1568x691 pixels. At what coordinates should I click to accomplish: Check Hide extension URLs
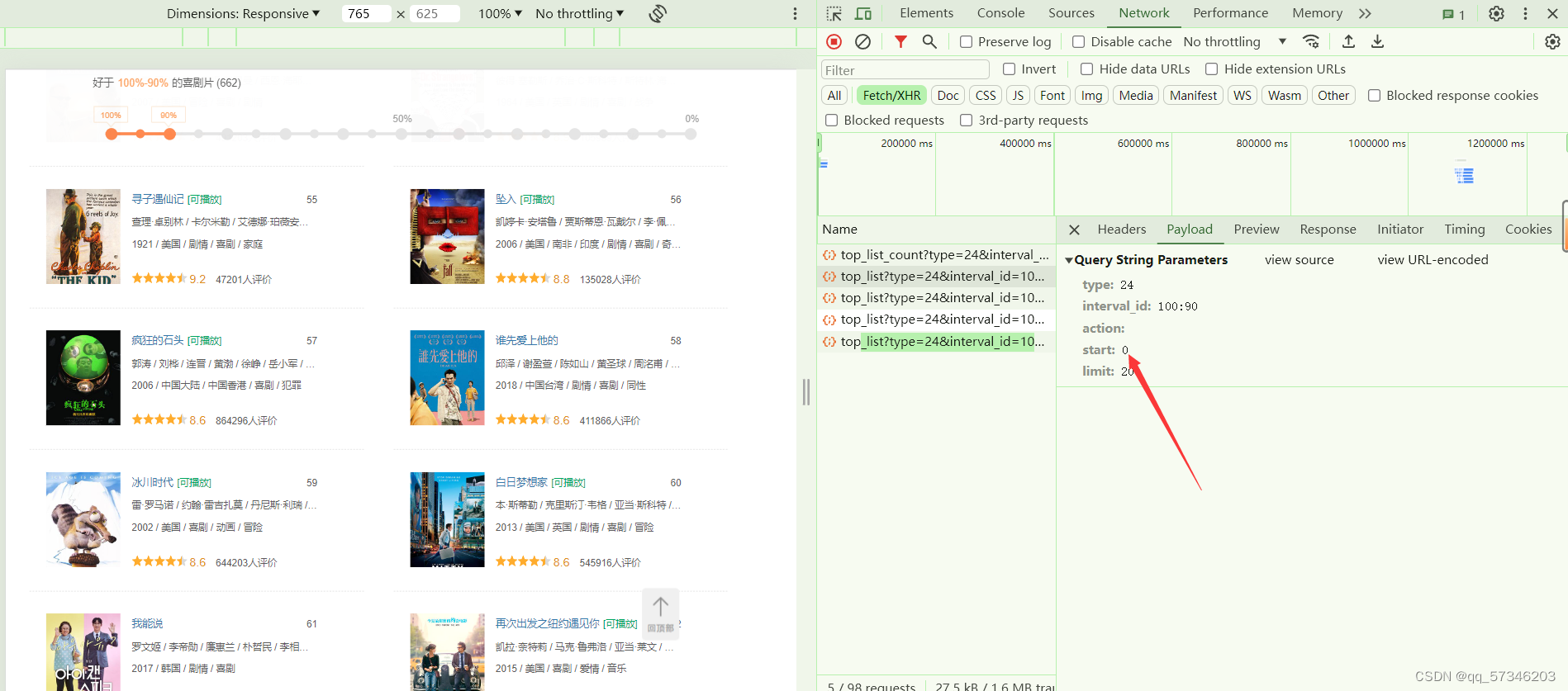[1211, 69]
